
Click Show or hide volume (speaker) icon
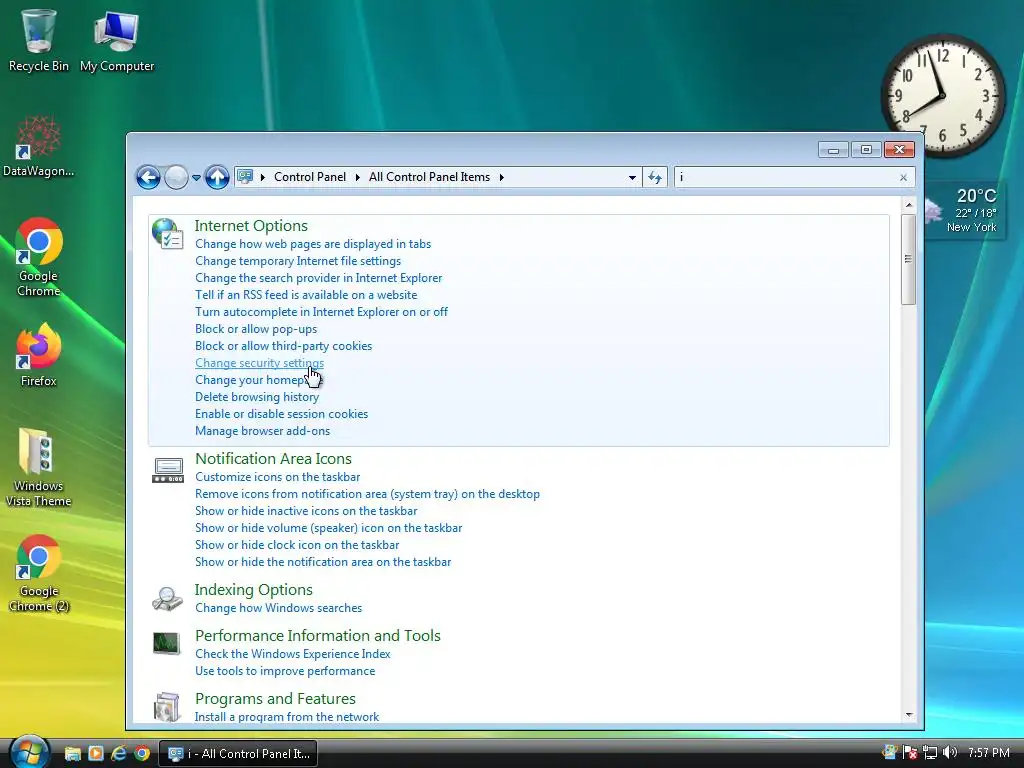click(x=328, y=528)
